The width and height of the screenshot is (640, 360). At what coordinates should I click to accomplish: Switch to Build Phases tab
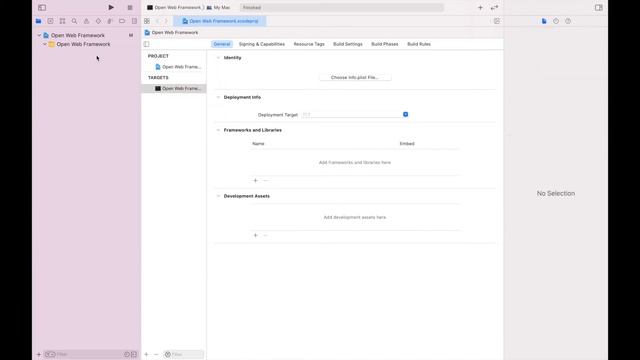(x=384, y=44)
